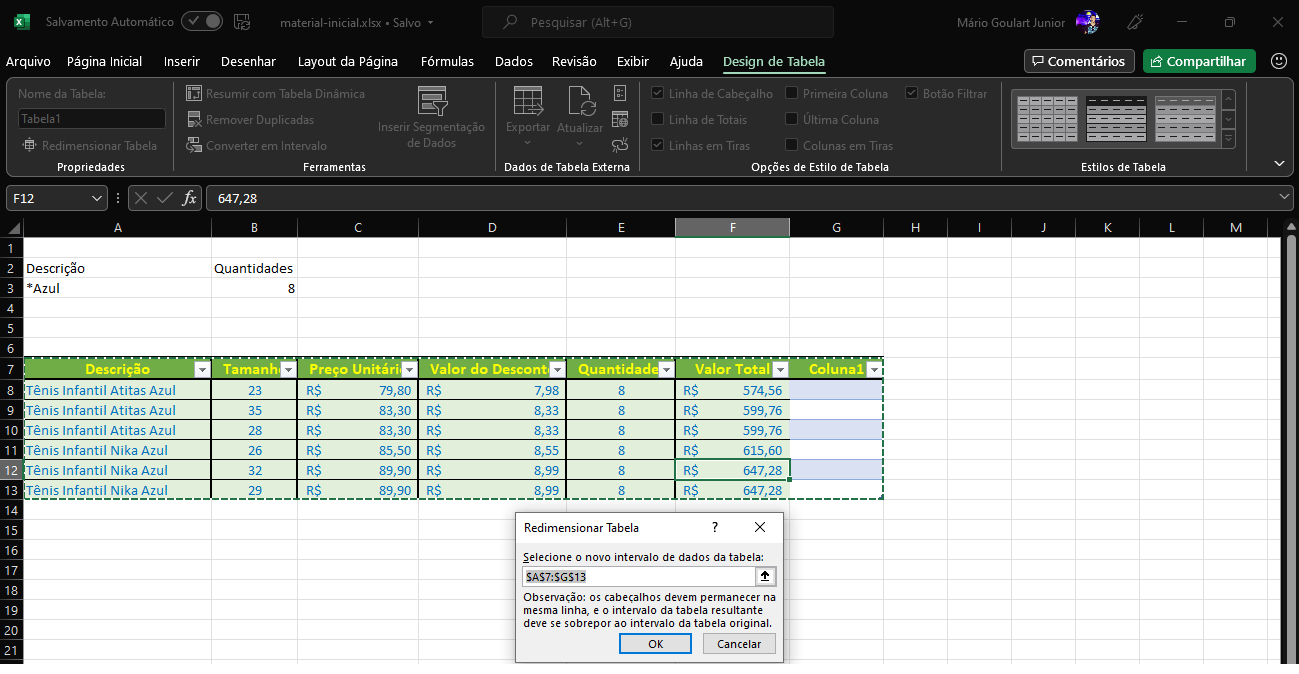1299x674 pixels.
Task: Toggle the Linha de Cabeçalho checkbox
Action: click(658, 93)
